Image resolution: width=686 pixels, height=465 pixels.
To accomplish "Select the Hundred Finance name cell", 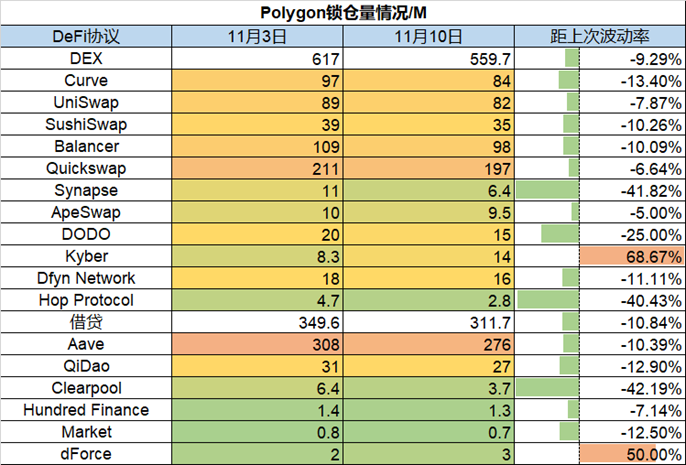I will (x=86, y=410).
